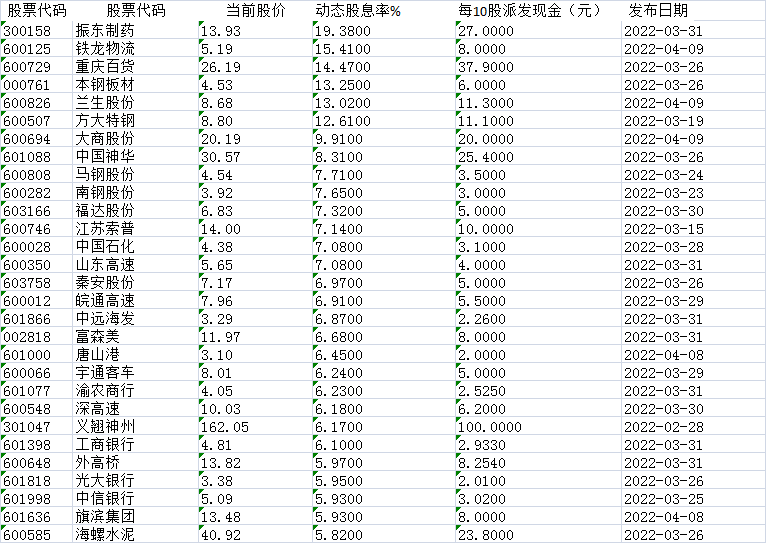Select date 2022-03-23
Viewport: 766px width, 543px height.
point(663,193)
